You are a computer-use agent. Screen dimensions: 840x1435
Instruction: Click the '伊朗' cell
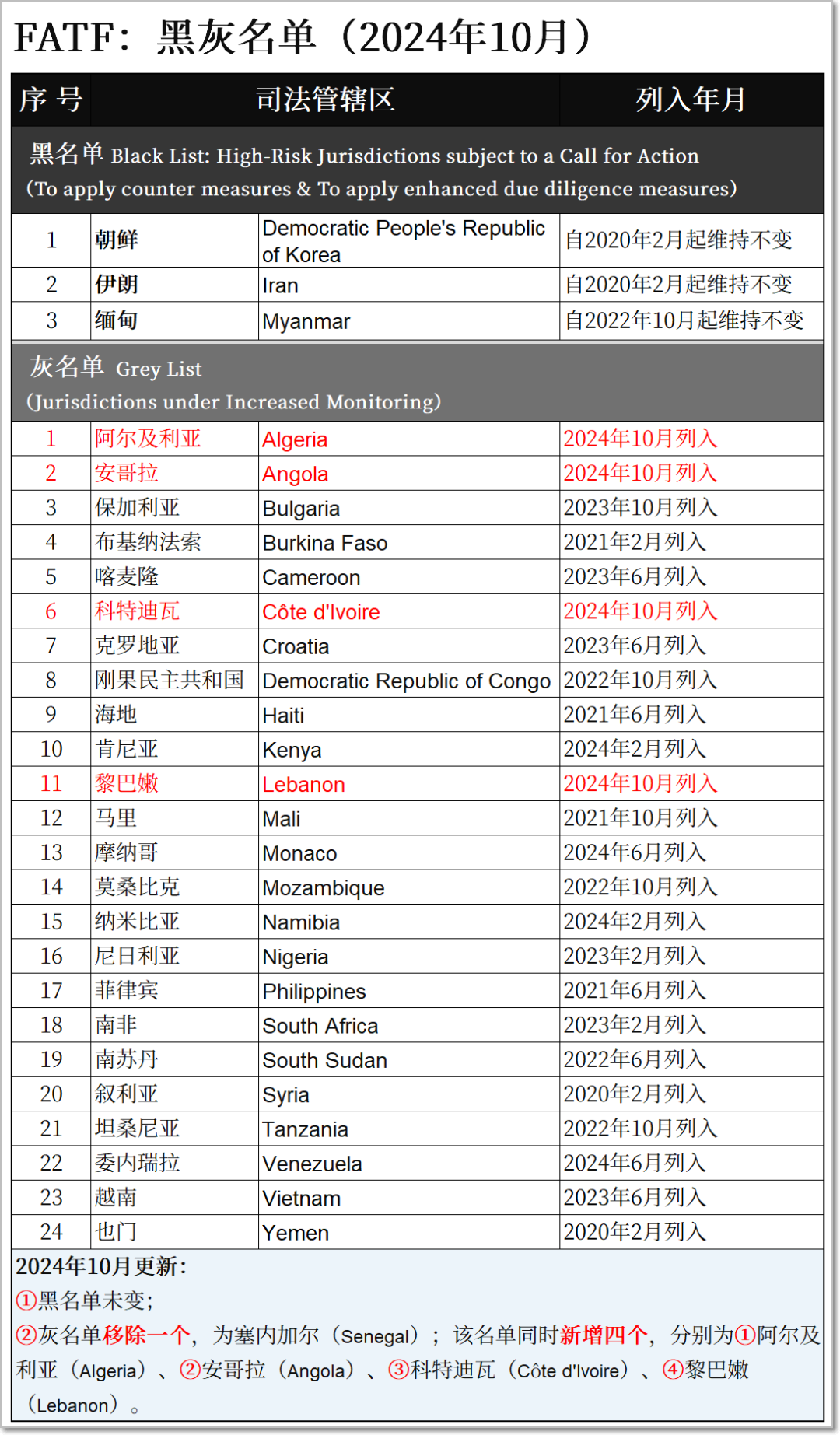point(174,285)
